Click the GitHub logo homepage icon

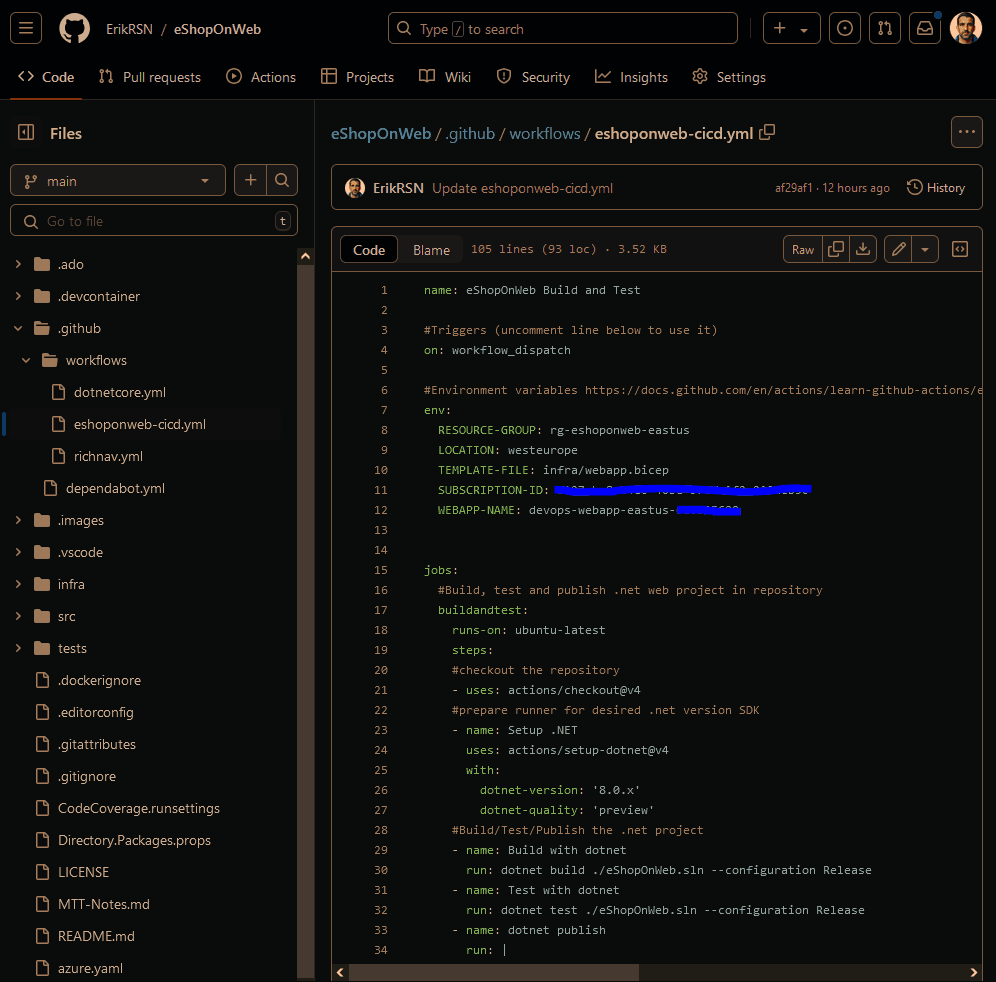pyautogui.click(x=74, y=29)
